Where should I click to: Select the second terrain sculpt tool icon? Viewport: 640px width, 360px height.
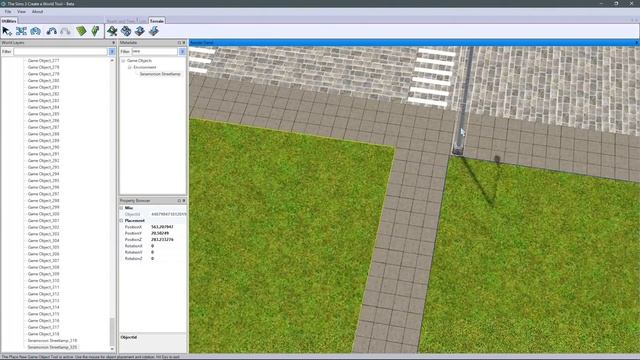point(126,31)
